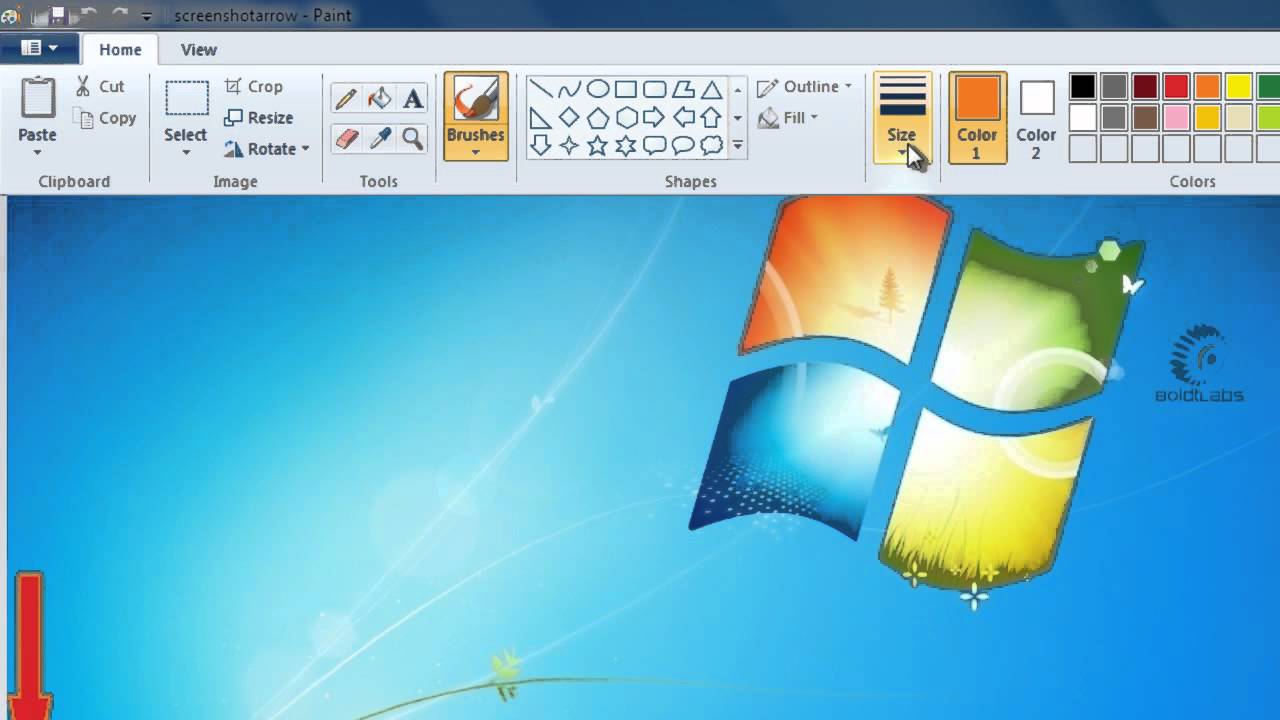Image resolution: width=1280 pixels, height=720 pixels.
Task: Choose the Polygon shape
Action: (x=683, y=89)
